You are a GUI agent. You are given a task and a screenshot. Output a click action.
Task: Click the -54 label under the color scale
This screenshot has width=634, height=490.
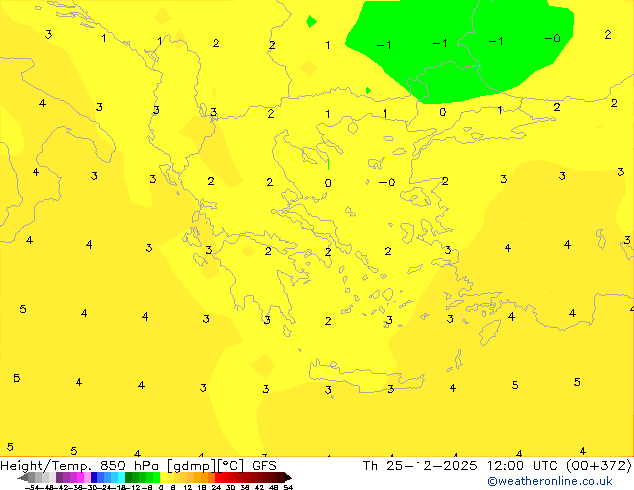coord(32,487)
